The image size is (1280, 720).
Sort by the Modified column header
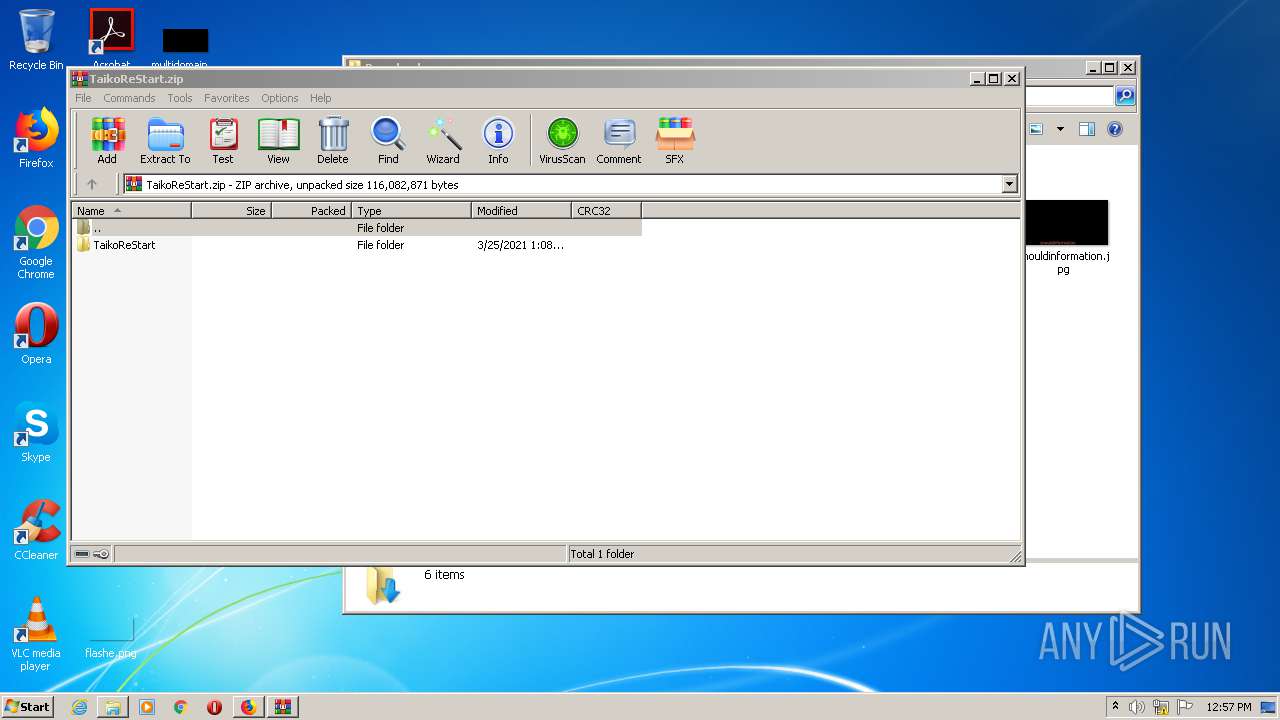click(521, 211)
